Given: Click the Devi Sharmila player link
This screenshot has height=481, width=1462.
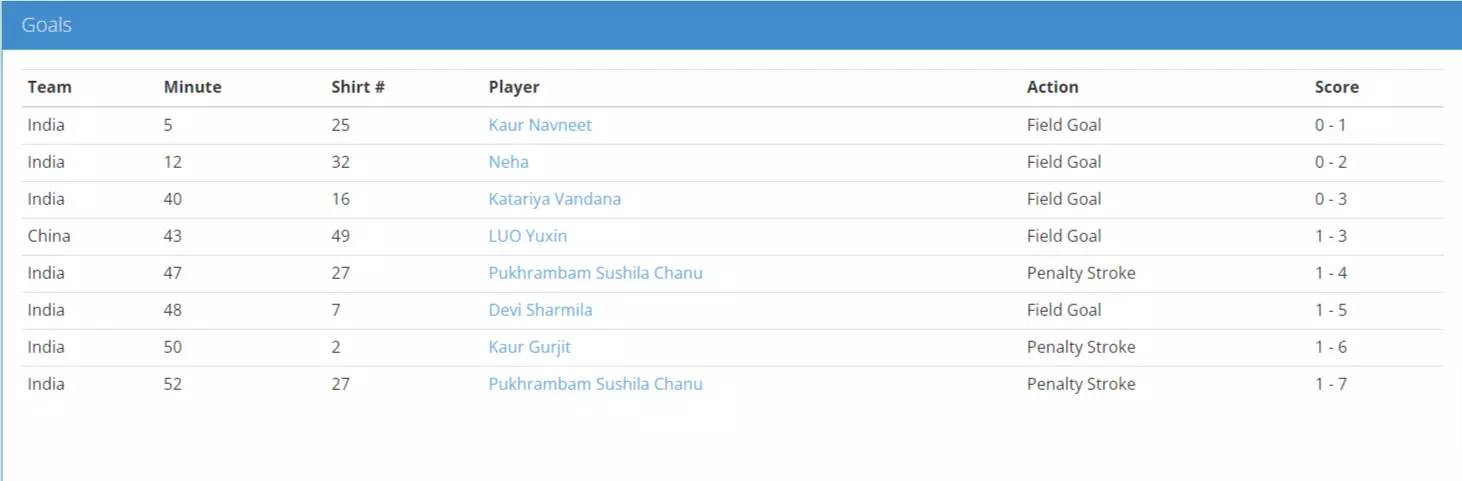Looking at the screenshot, I should pyautogui.click(x=540, y=310).
